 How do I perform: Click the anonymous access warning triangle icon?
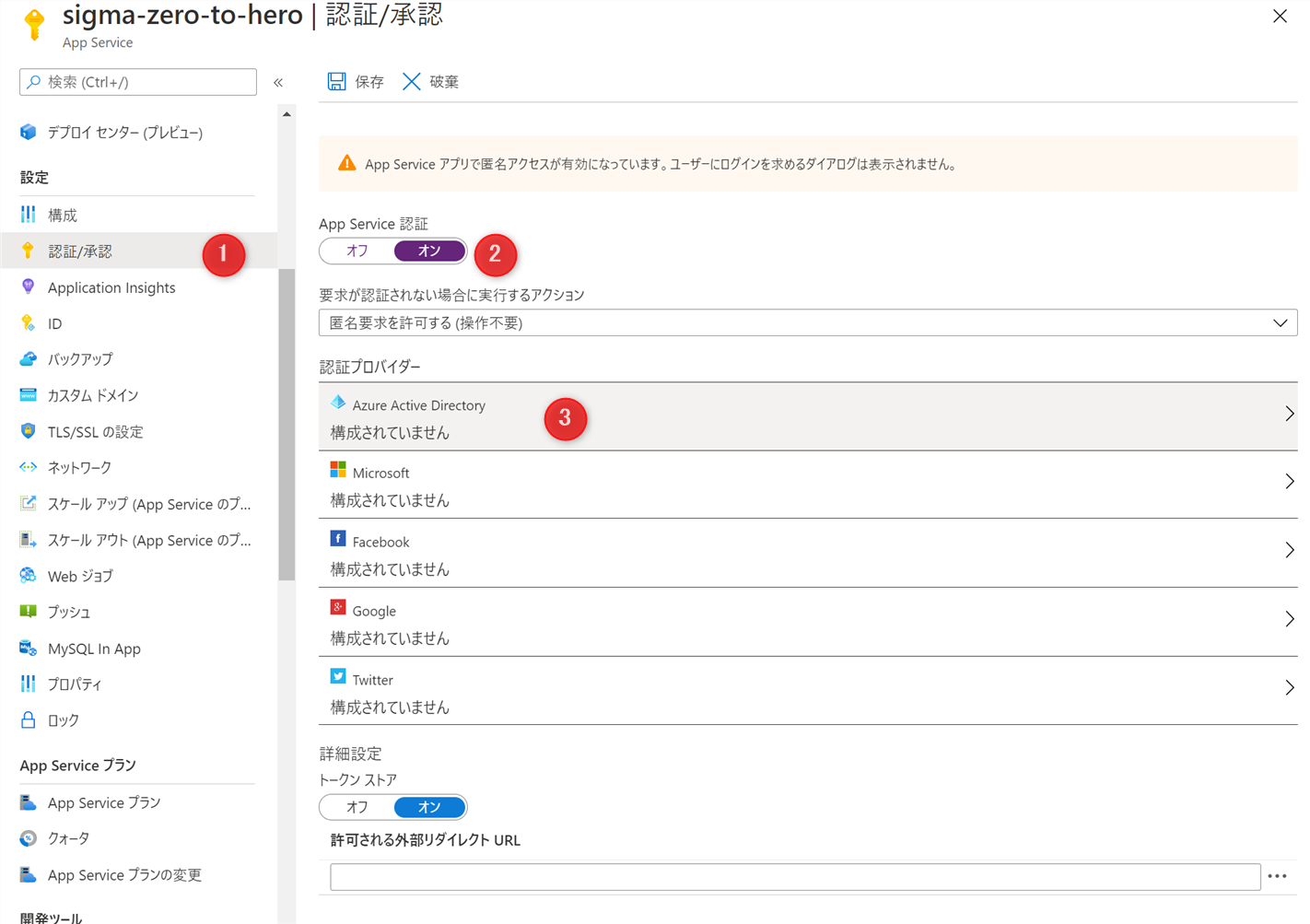[346, 163]
